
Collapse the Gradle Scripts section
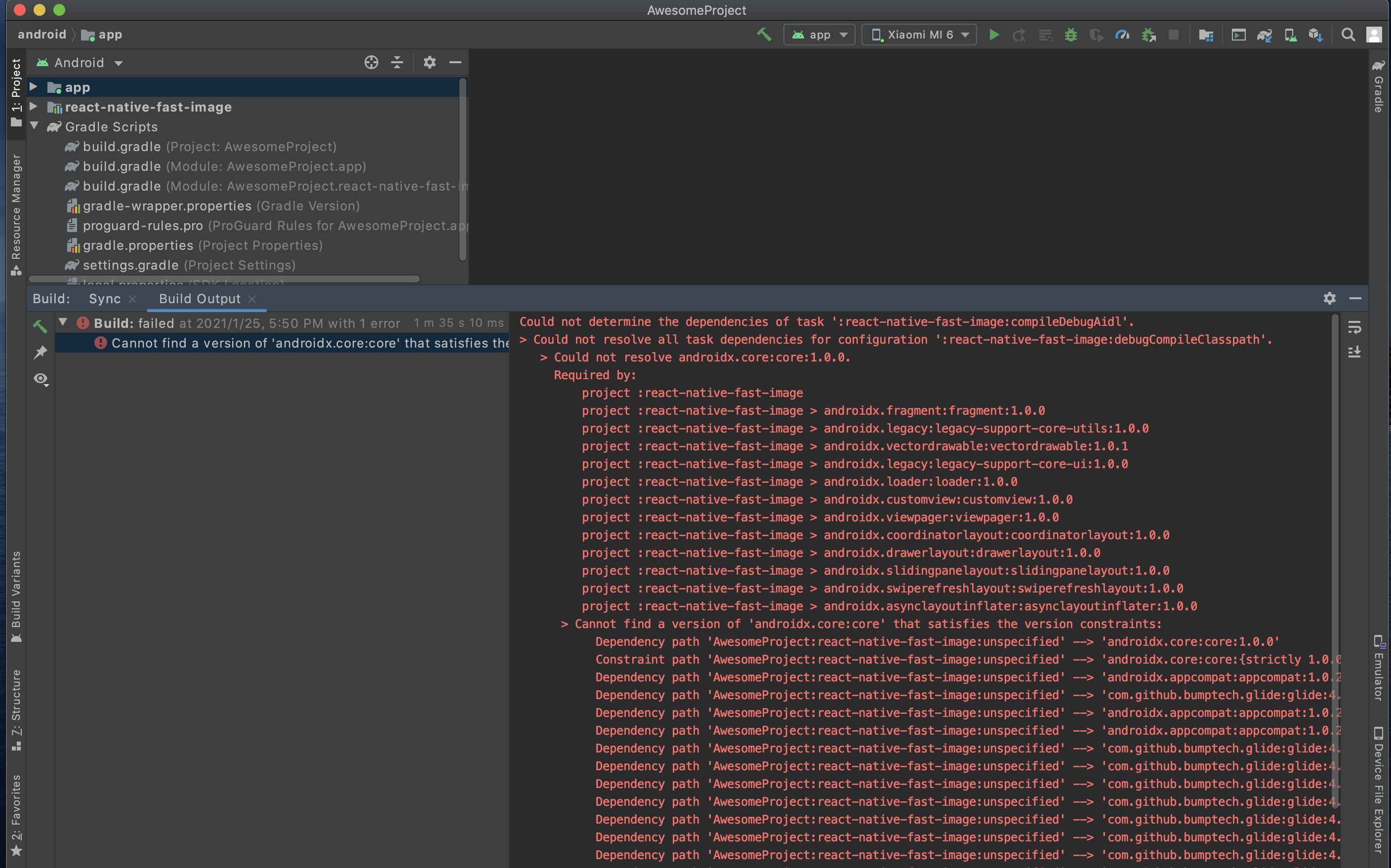(x=34, y=127)
